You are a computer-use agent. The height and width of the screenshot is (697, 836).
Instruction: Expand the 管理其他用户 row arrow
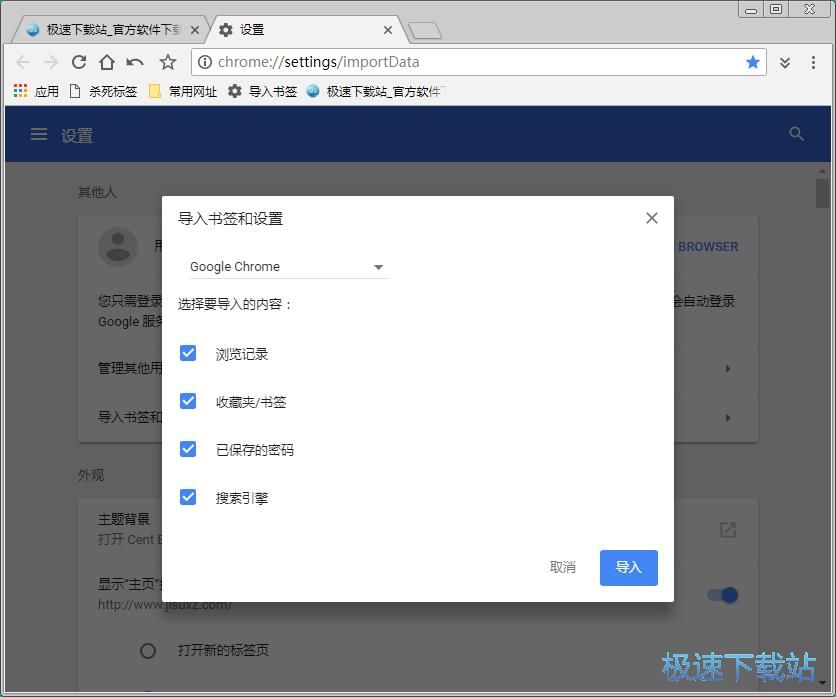pyautogui.click(x=728, y=368)
